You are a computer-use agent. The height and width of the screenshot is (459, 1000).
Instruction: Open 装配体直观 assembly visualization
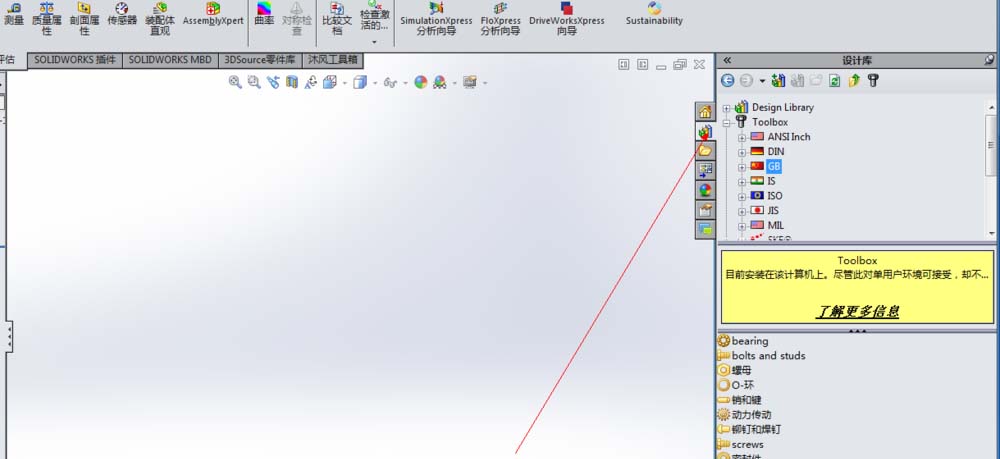tap(160, 18)
